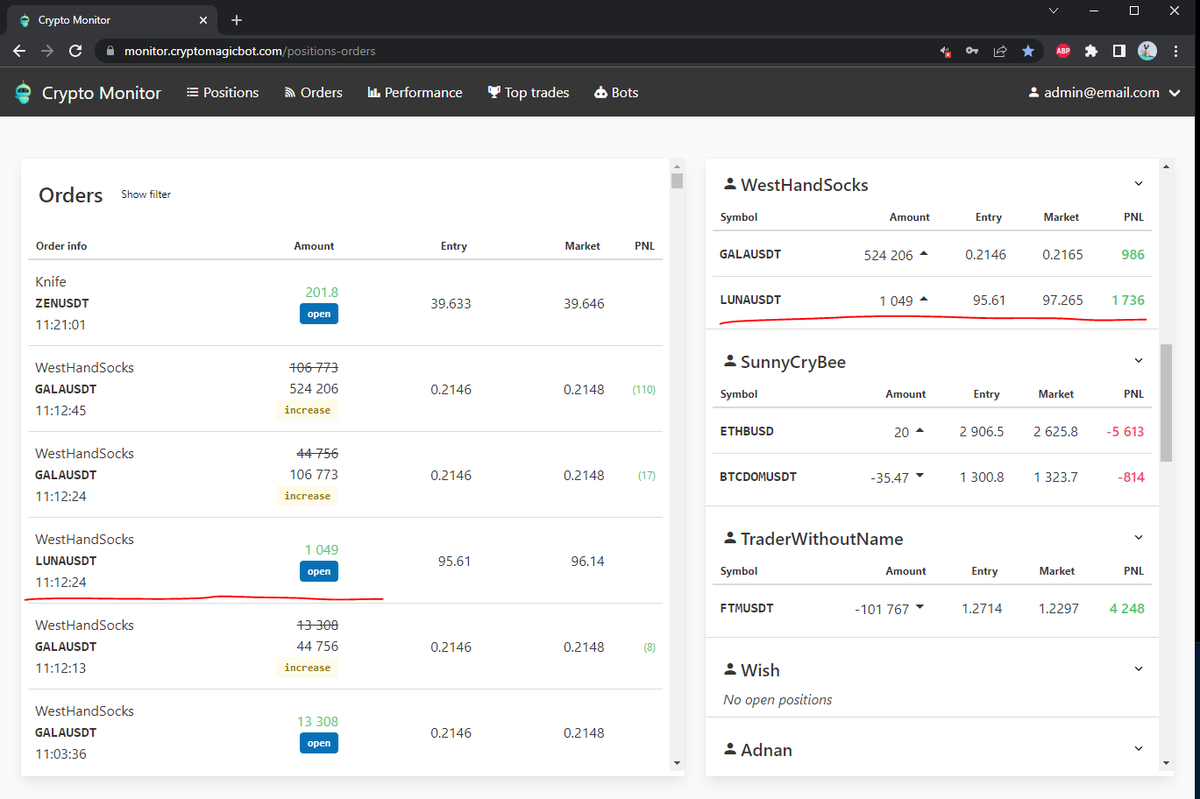Click the browser forward arrow
This screenshot has height=799, width=1200.
point(47,51)
